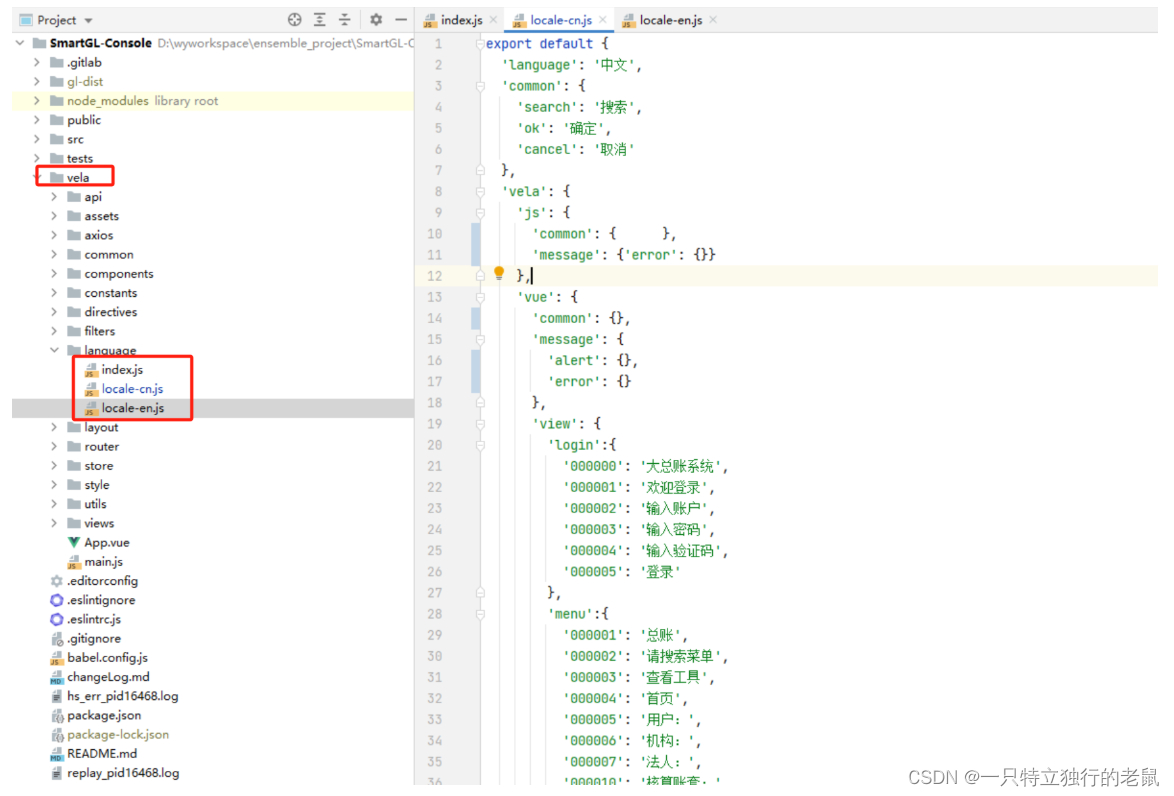1174x796 pixels.
Task: Close the locale-en.js tab
Action: coord(713,20)
